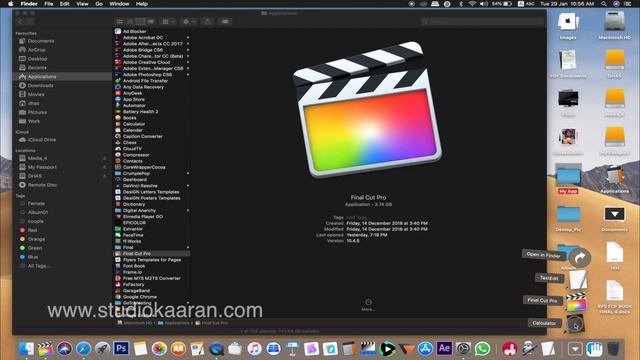
Task: Select Movies in the sidebar
Action: pyautogui.click(x=37, y=94)
